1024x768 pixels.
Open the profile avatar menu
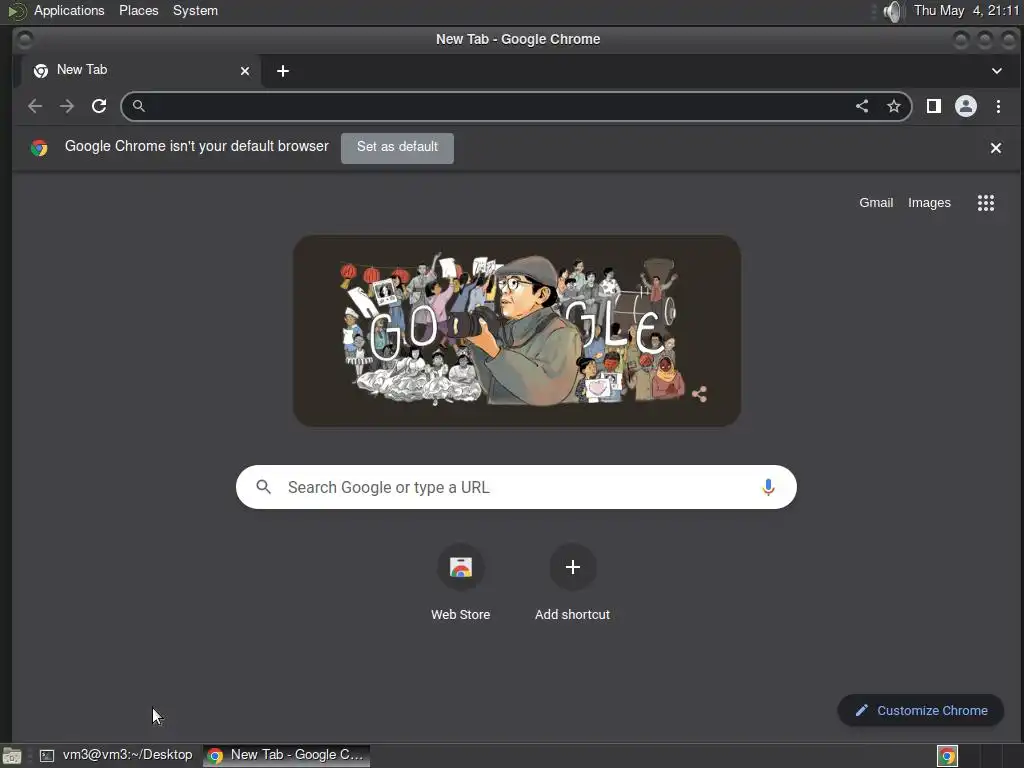tap(966, 106)
